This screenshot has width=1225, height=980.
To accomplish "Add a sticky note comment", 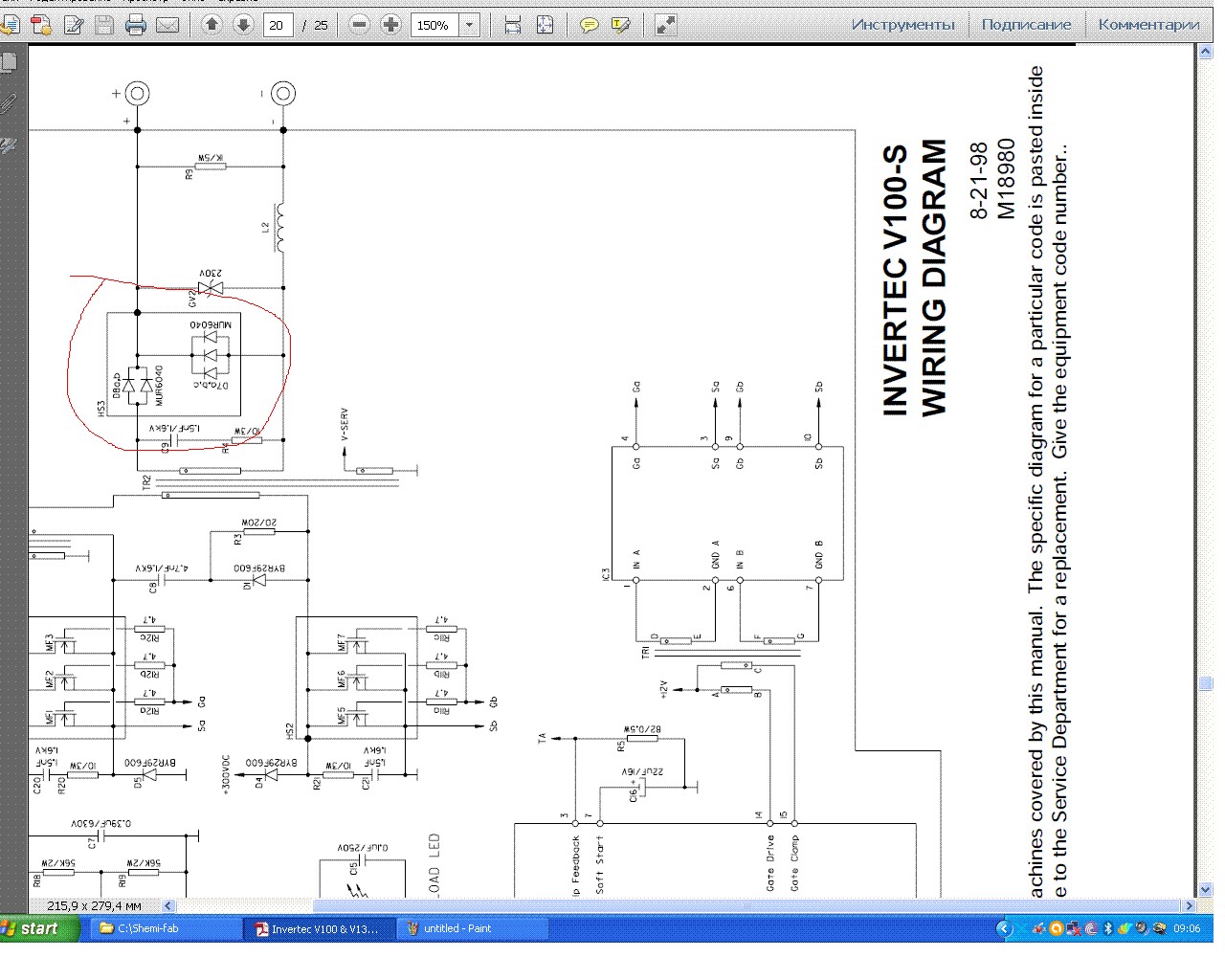I will (590, 25).
